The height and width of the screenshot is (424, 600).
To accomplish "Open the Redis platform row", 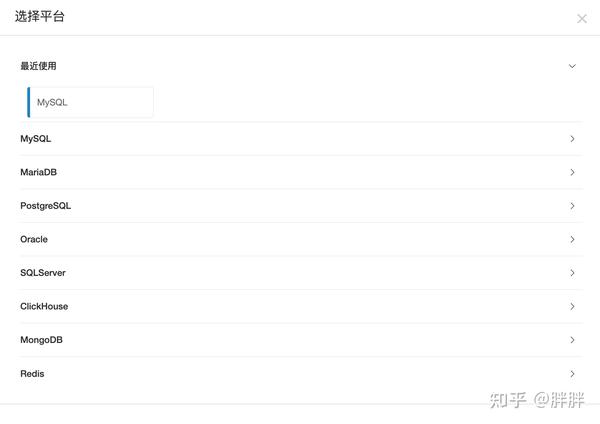I will coord(32,374).
